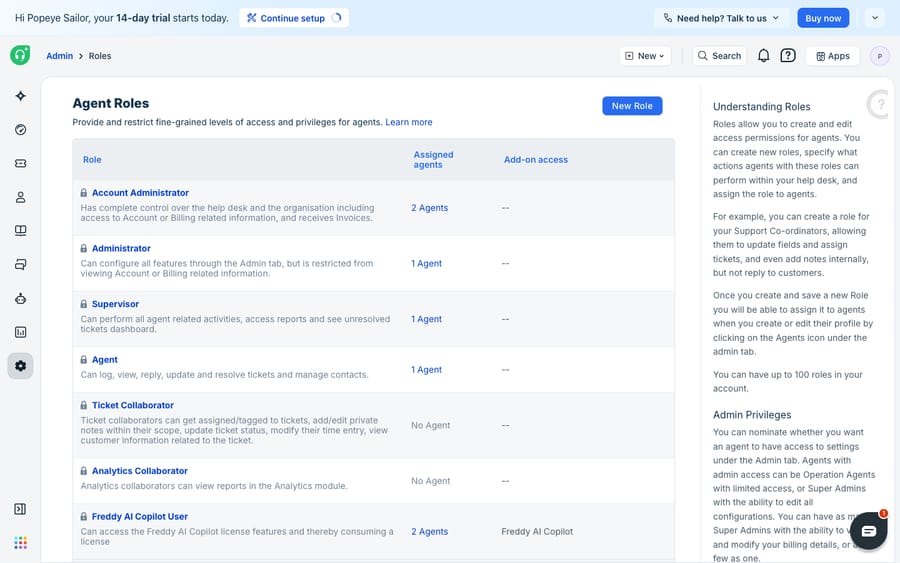Sort by Assigned agents column header

click(x=433, y=160)
